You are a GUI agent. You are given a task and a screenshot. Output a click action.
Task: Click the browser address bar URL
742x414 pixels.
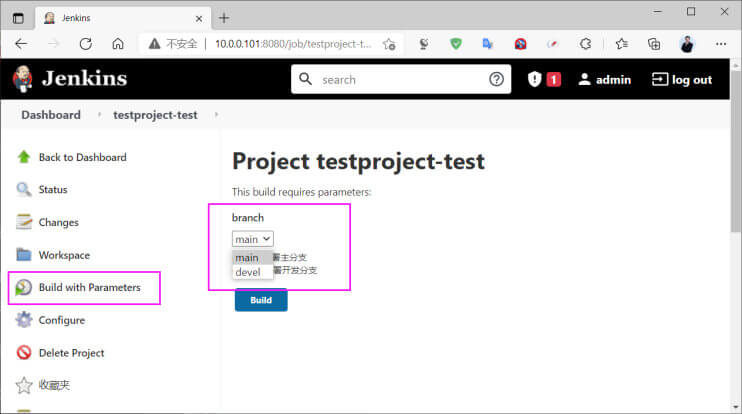click(x=293, y=44)
